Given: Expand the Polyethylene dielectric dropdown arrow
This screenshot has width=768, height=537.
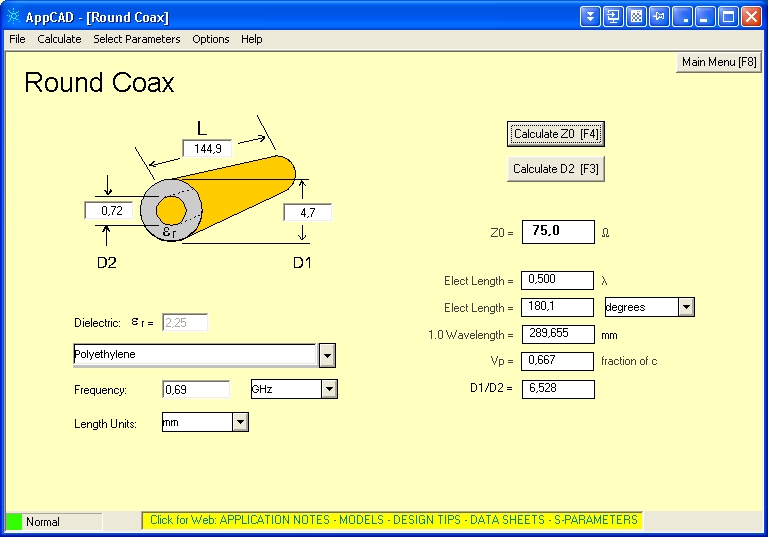Looking at the screenshot, I should coord(327,356).
